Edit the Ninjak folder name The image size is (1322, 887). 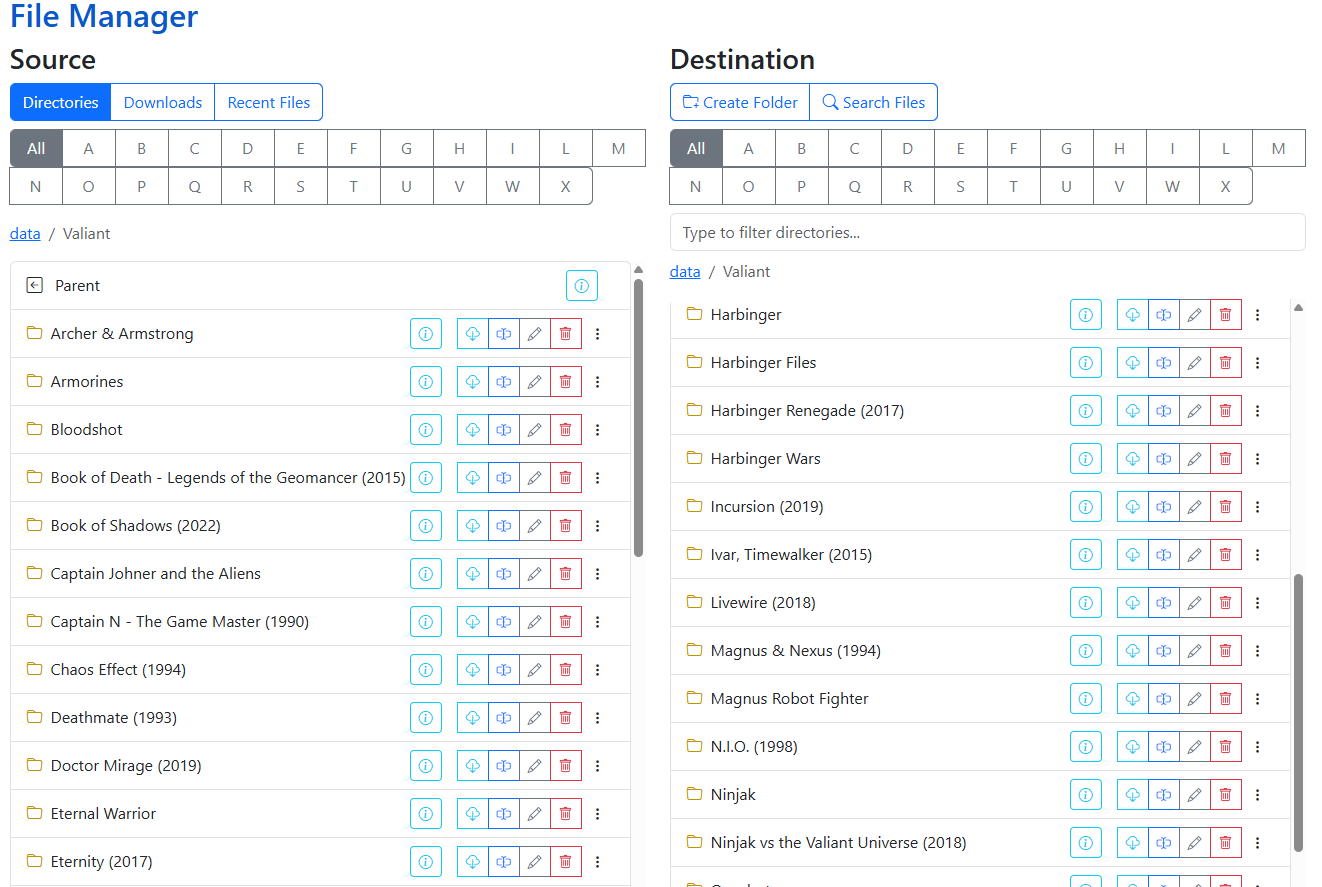click(x=1195, y=794)
